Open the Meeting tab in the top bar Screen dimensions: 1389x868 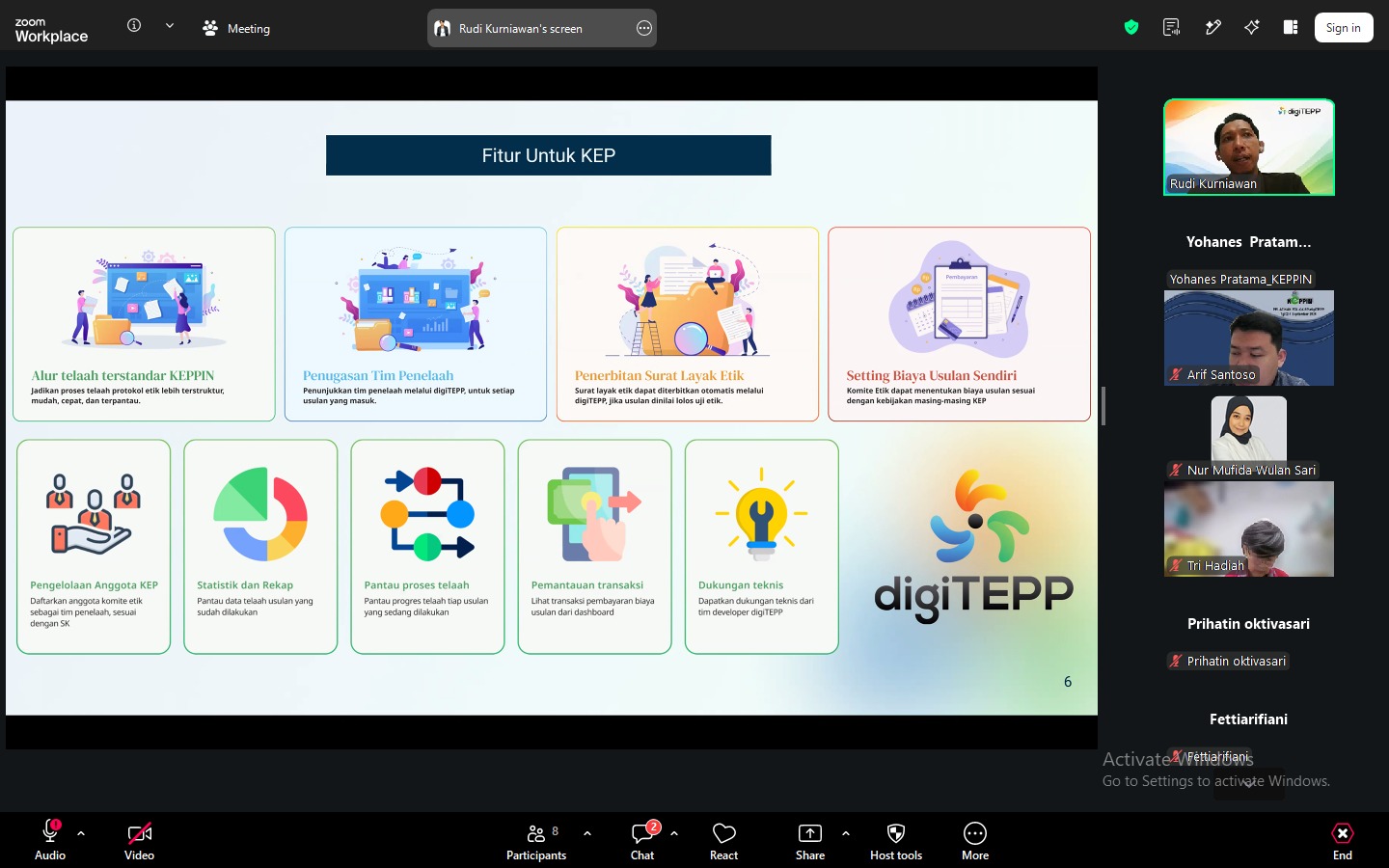coord(236,28)
